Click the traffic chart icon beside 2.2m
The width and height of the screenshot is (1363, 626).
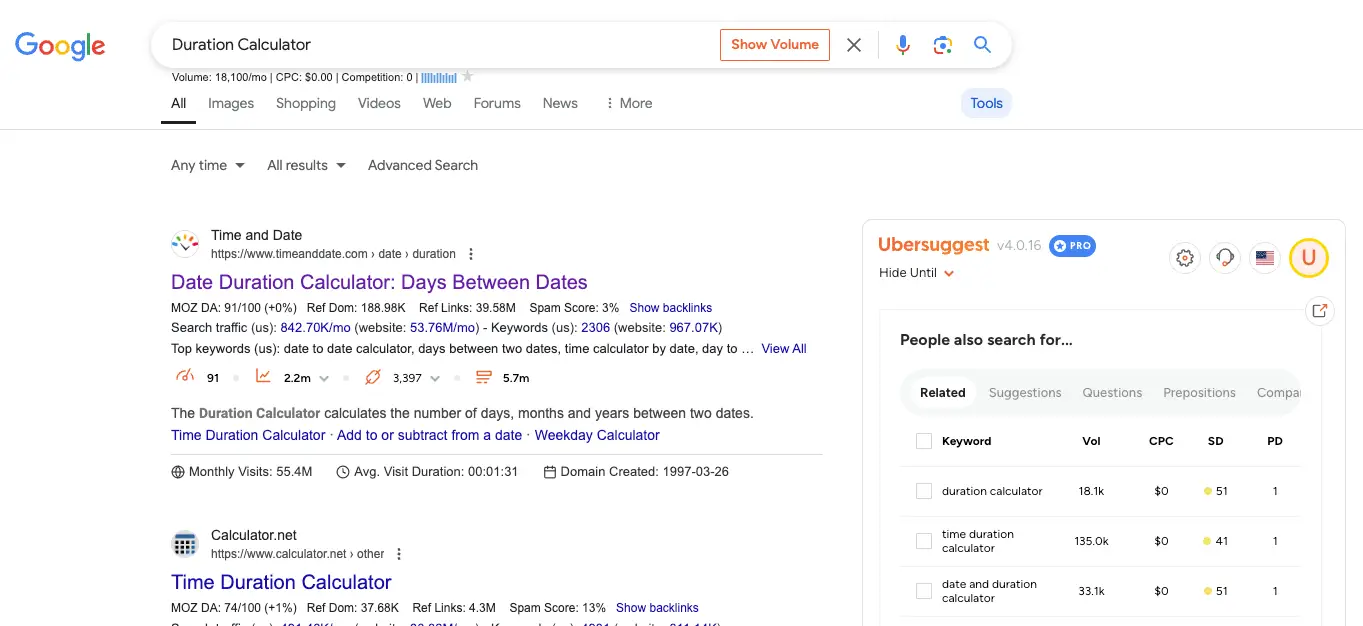263,377
